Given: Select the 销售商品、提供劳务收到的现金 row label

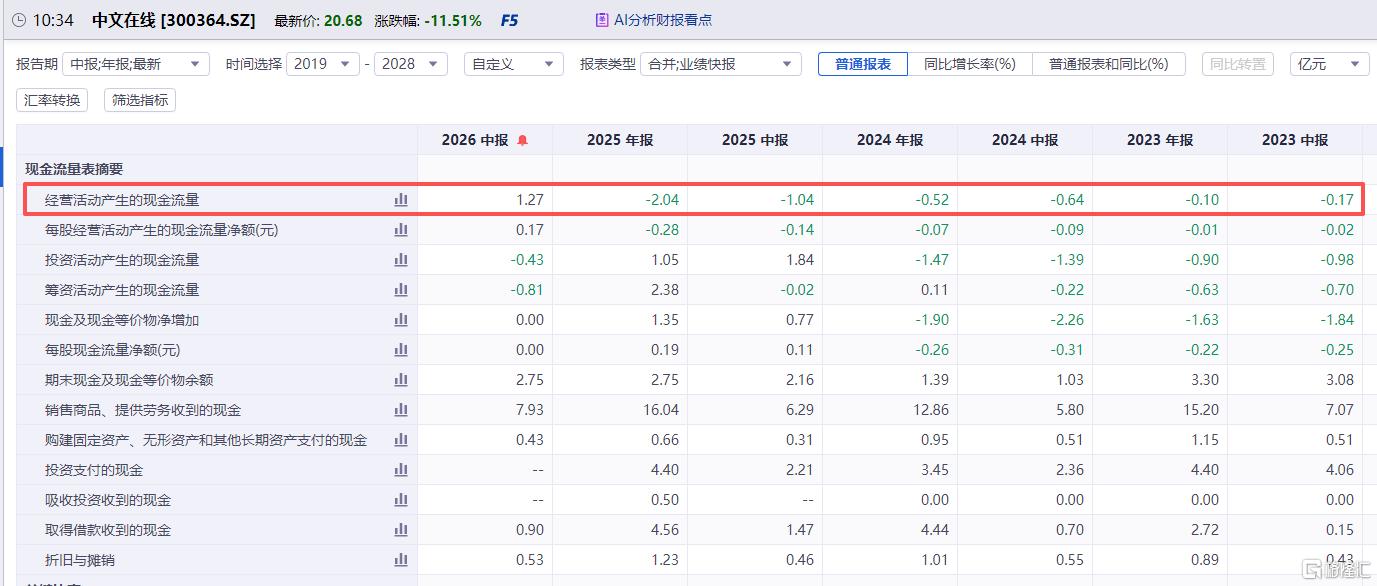Looking at the screenshot, I should coord(143,410).
